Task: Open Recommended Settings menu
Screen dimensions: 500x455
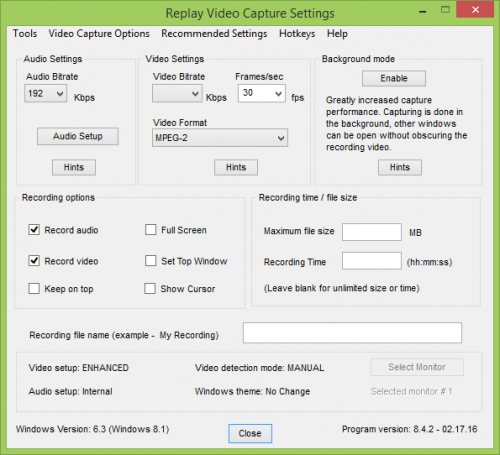Action: click(214, 34)
